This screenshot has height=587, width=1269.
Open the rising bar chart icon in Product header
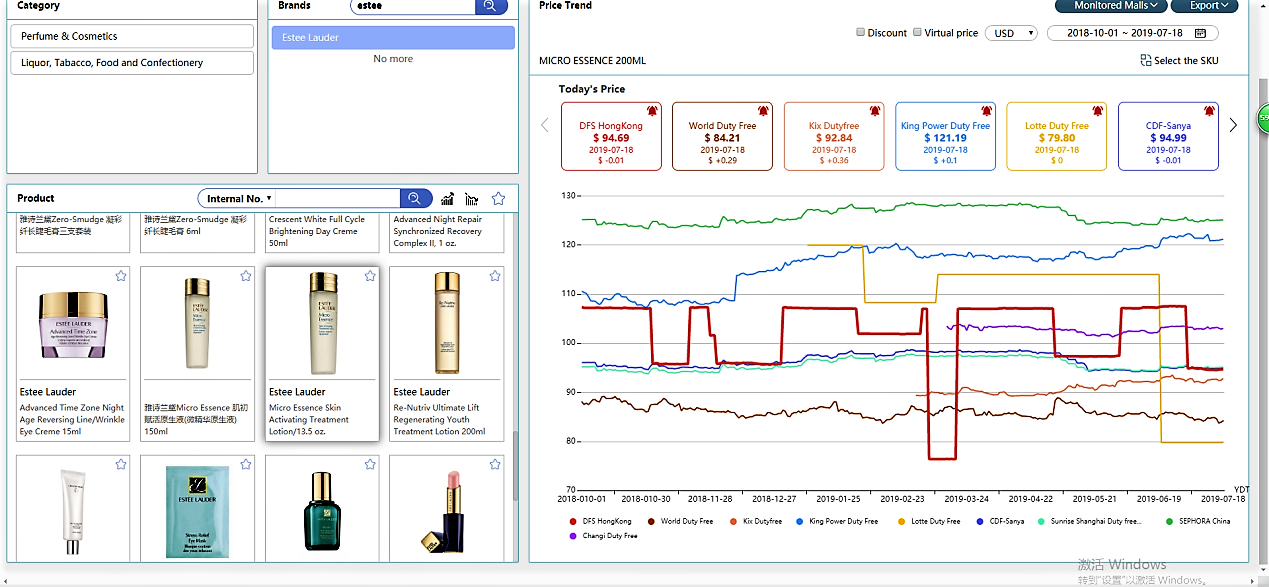[x=448, y=199]
